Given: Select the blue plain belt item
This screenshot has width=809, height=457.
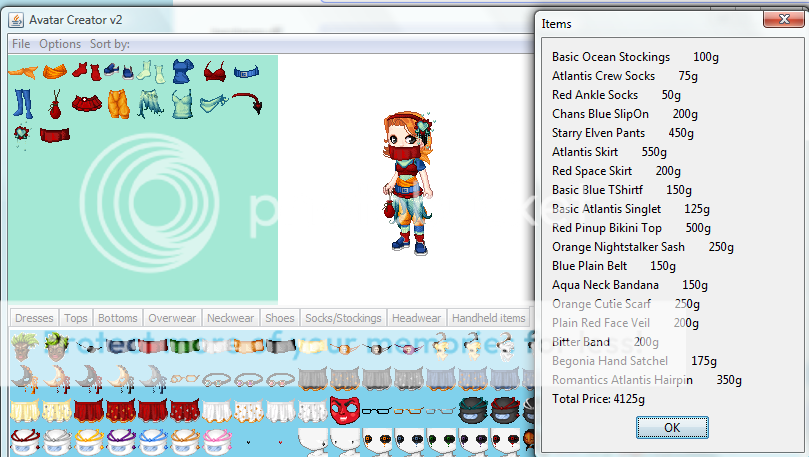Looking at the screenshot, I should (x=245, y=72).
